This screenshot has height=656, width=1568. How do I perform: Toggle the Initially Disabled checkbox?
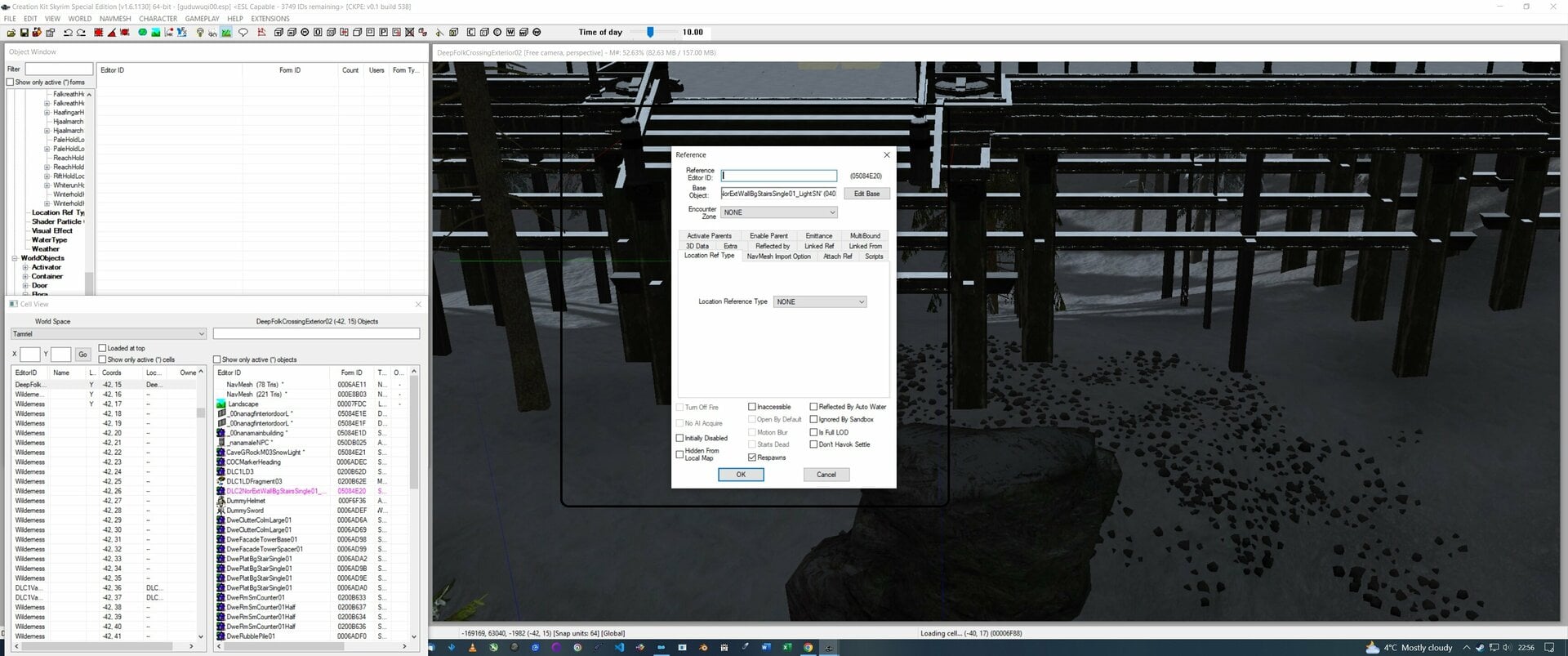click(679, 438)
